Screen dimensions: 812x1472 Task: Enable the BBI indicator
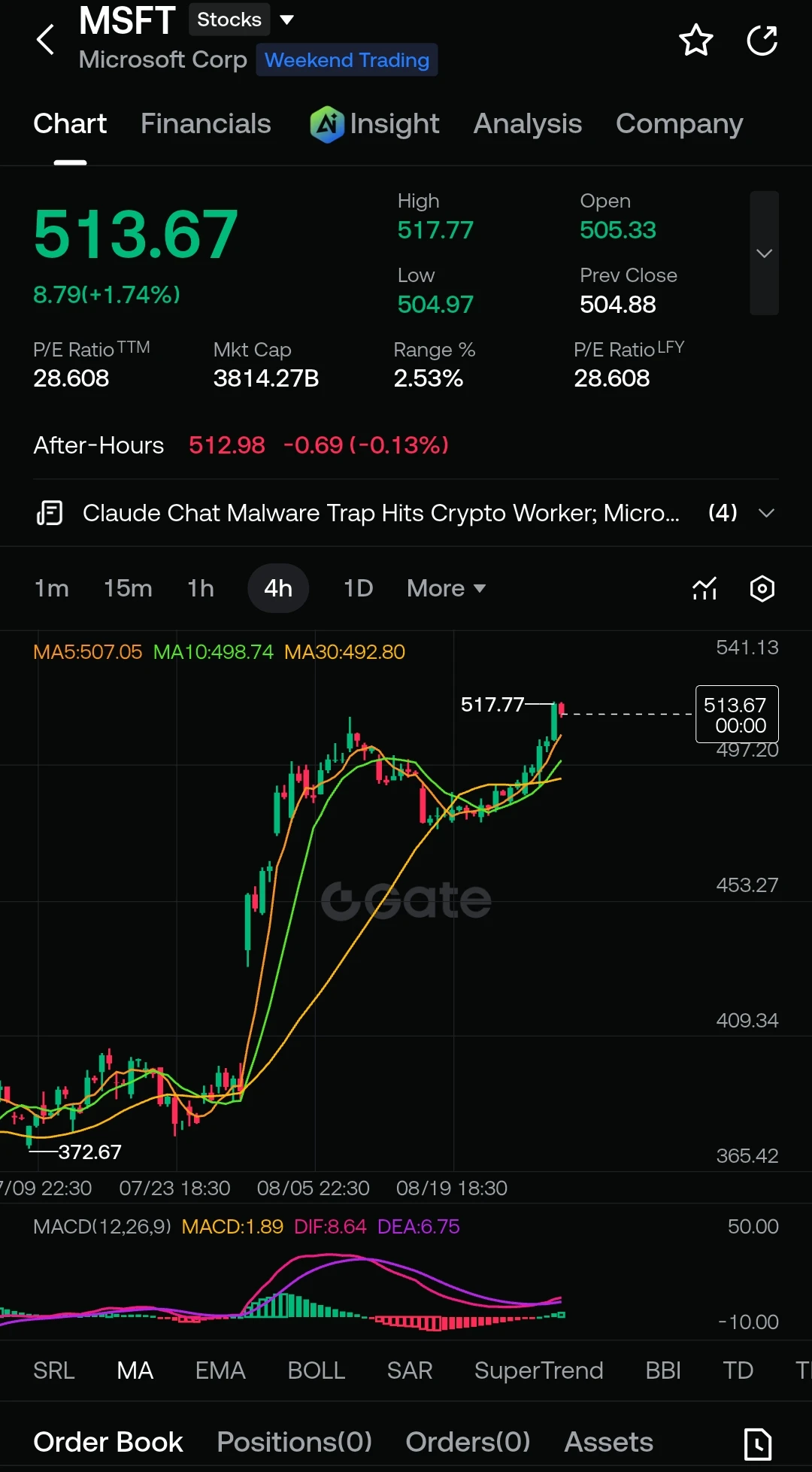pos(662,1370)
